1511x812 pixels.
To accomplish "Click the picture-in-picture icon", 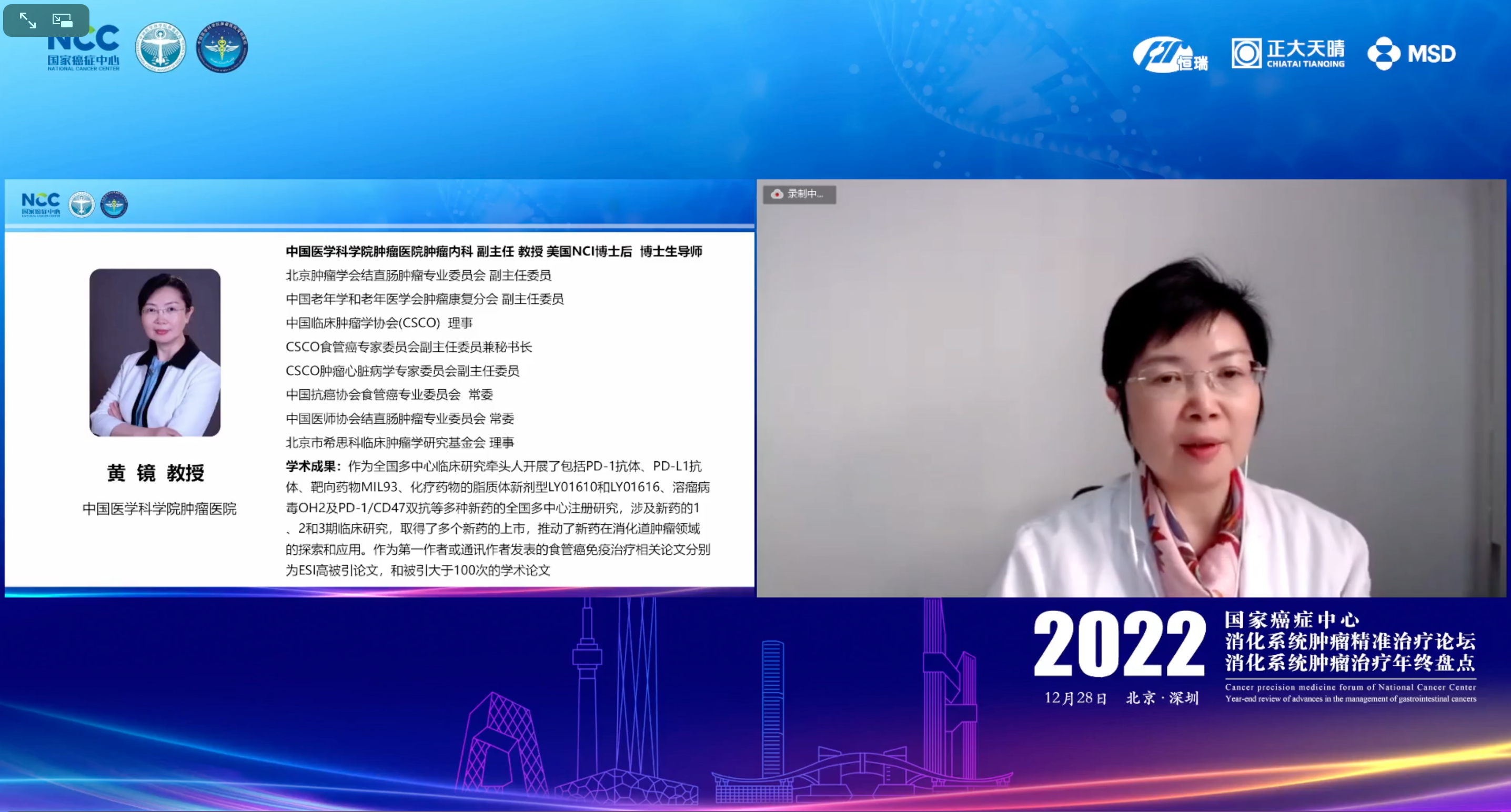I will [62, 21].
